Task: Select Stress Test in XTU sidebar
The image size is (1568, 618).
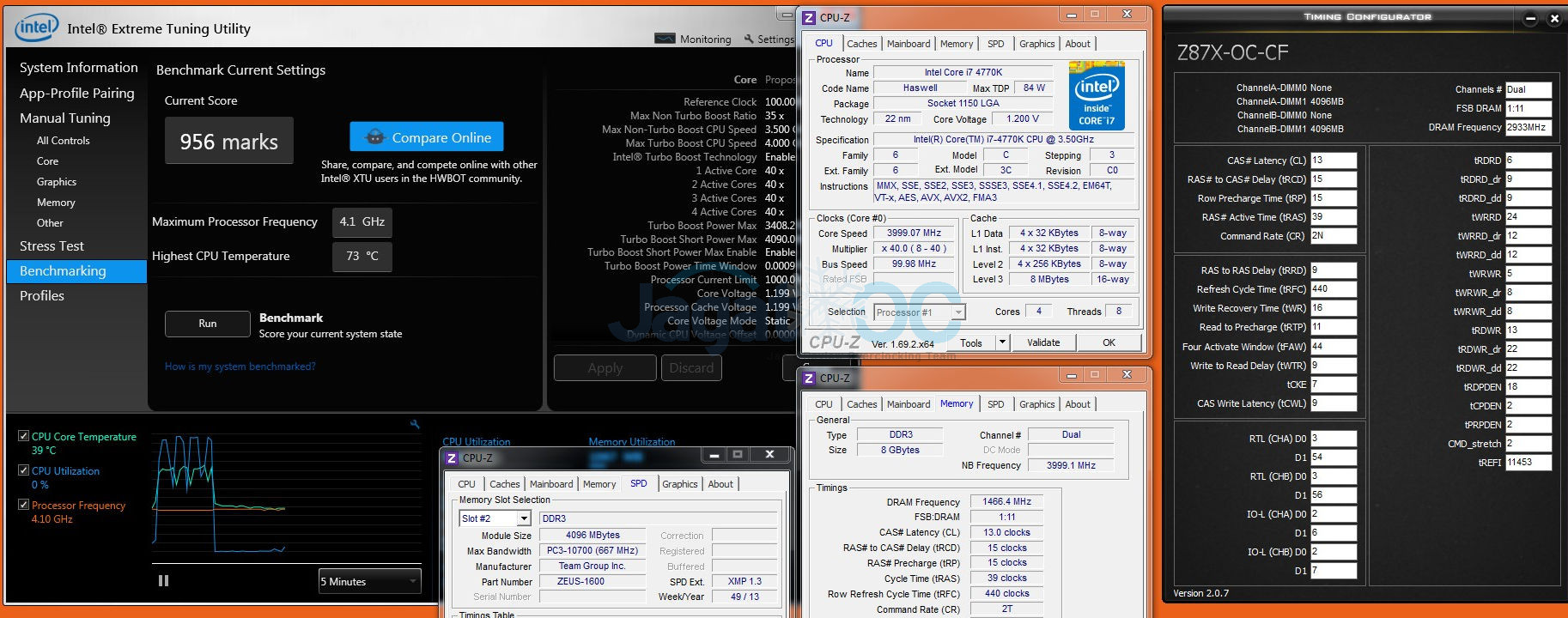Action: 52,246
